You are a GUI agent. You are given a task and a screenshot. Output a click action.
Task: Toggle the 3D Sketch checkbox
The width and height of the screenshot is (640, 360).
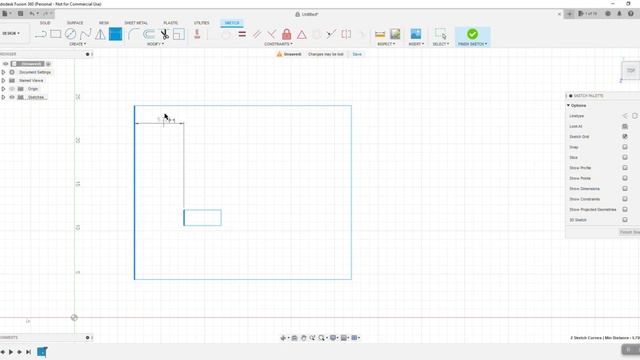coord(625,220)
